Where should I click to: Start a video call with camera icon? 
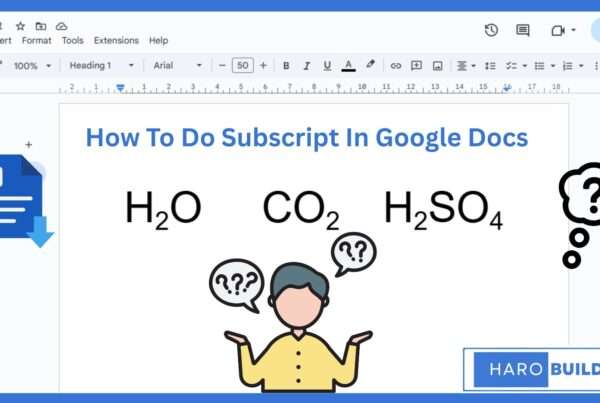click(558, 31)
